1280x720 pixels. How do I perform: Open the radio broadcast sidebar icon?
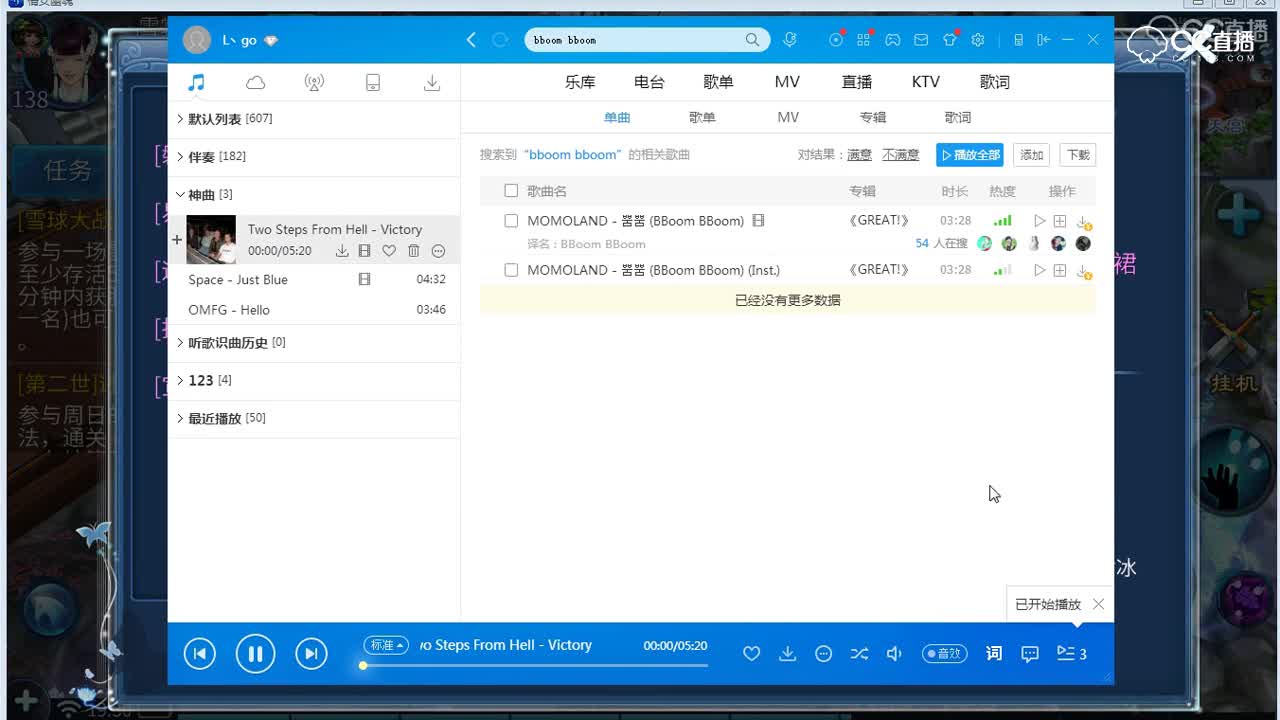[314, 83]
